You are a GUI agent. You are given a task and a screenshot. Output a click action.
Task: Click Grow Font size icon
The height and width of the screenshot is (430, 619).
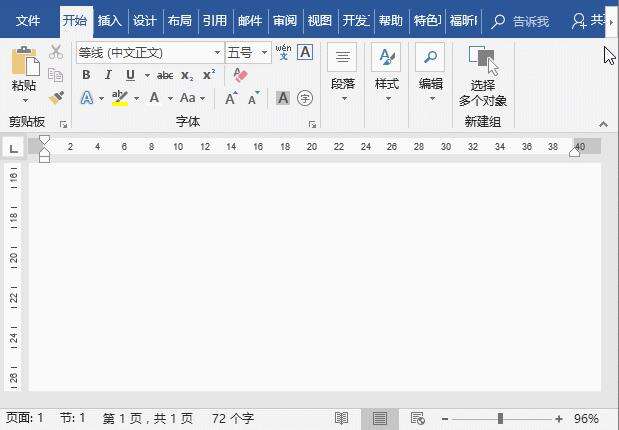tap(231, 98)
